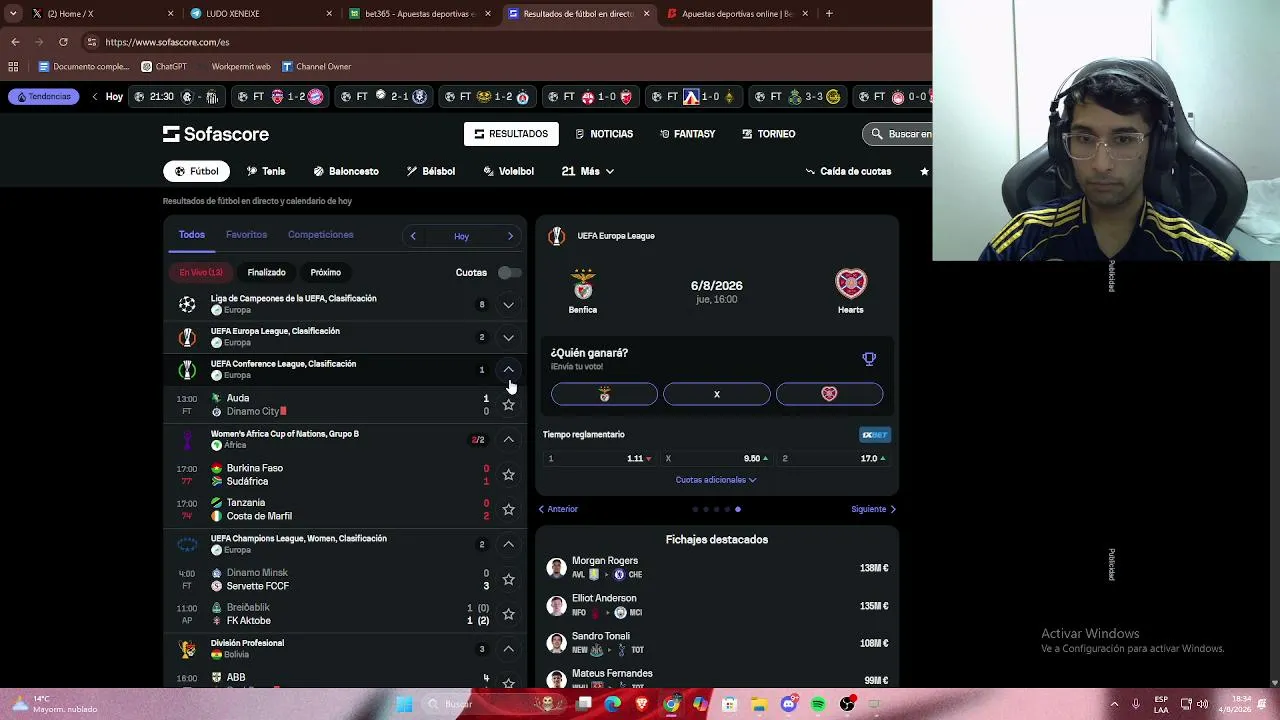Star the Tanzania vs Costa de Marfil match
This screenshot has width=1280, height=720.
508,510
